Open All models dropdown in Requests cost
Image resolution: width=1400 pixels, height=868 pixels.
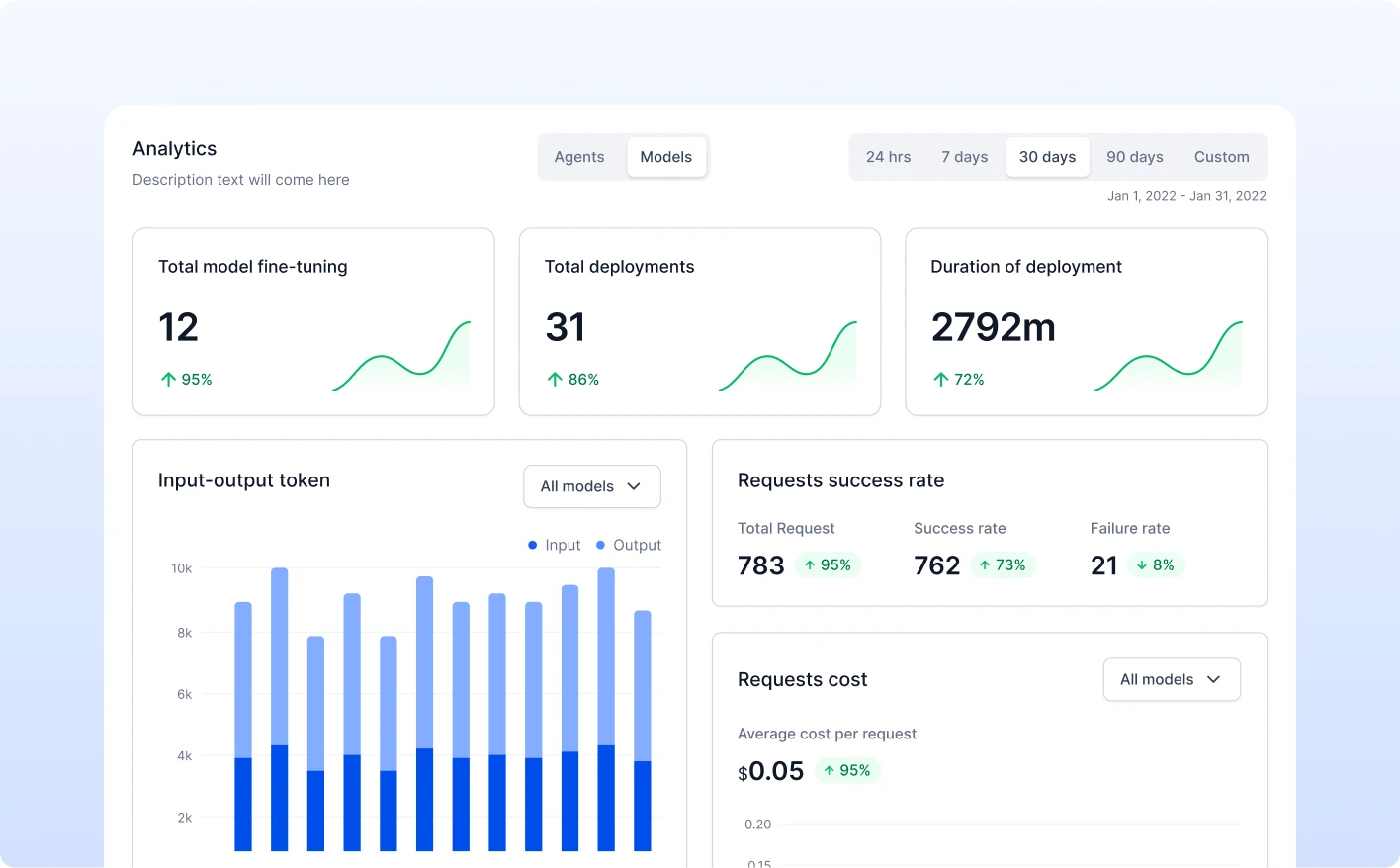tap(1172, 679)
